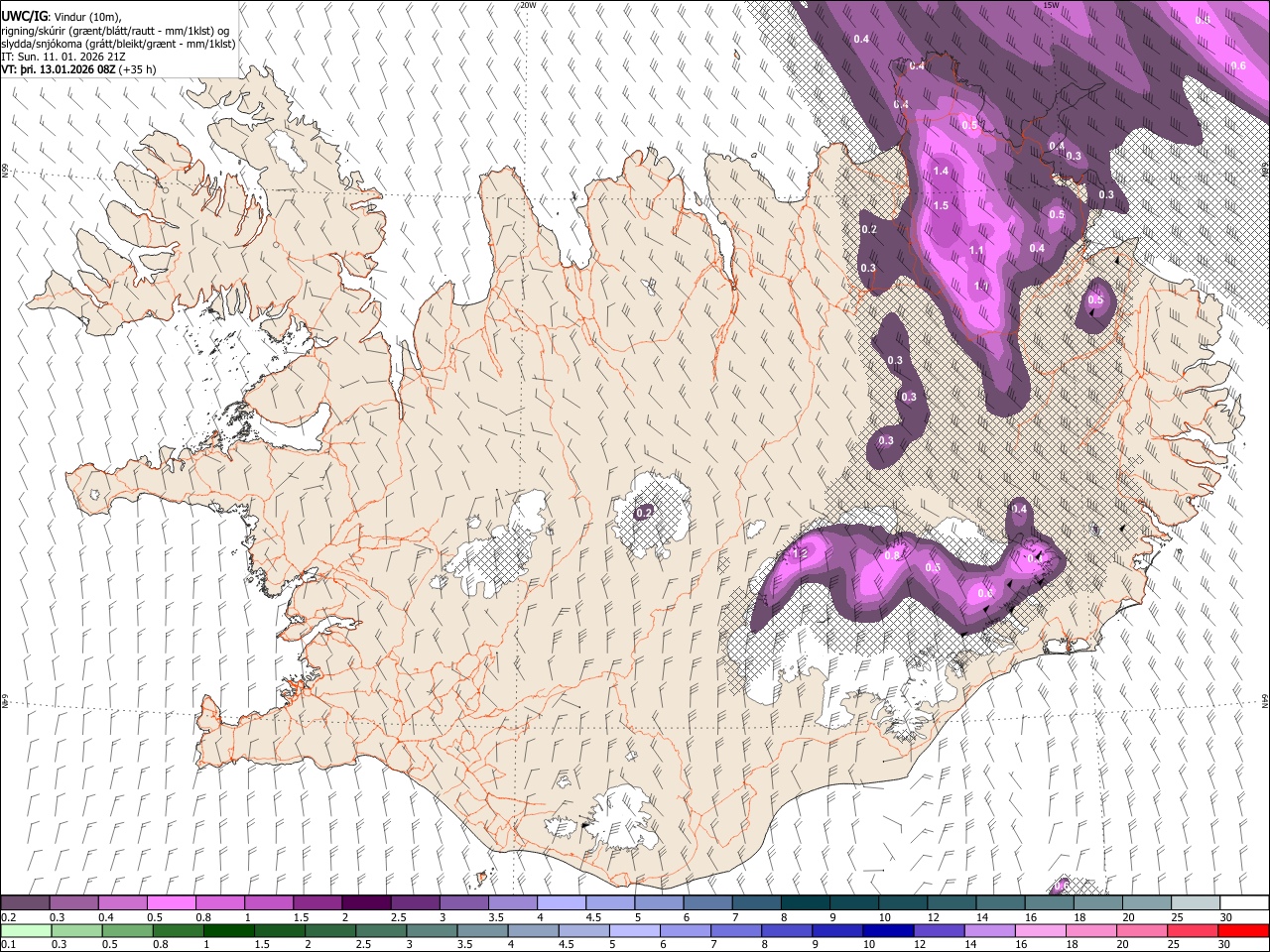
Task: Click the legend line 'slydda/snjókoma (grátt/bleikt/grænt - mm/1klst)'
Action: [118, 44]
